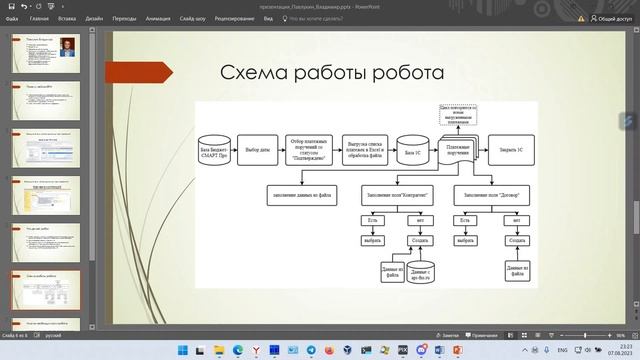Click the slide panel scroll-down arrow
640x360 pixels.
click(92, 327)
